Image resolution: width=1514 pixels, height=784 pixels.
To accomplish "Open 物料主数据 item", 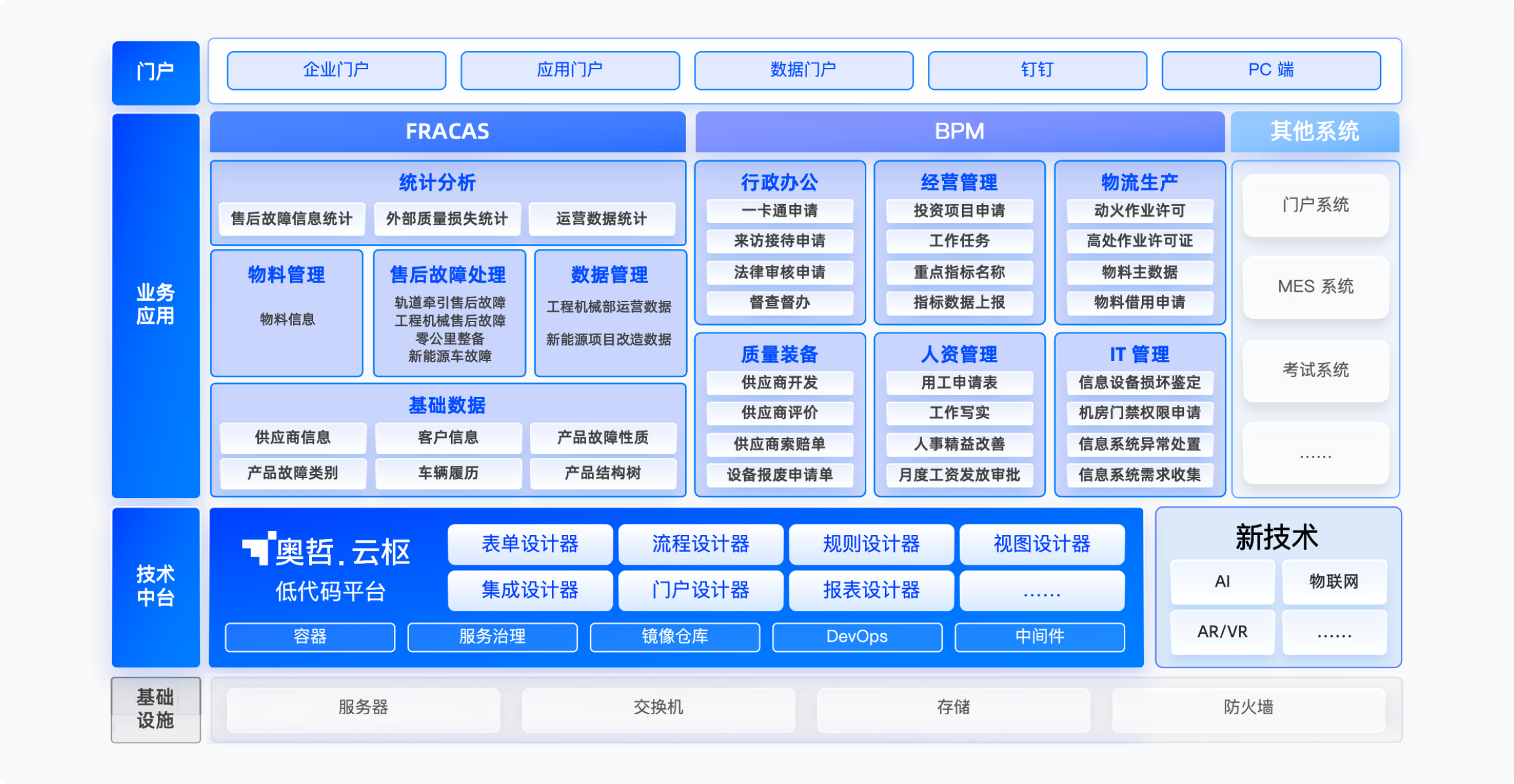I will [x=1140, y=272].
